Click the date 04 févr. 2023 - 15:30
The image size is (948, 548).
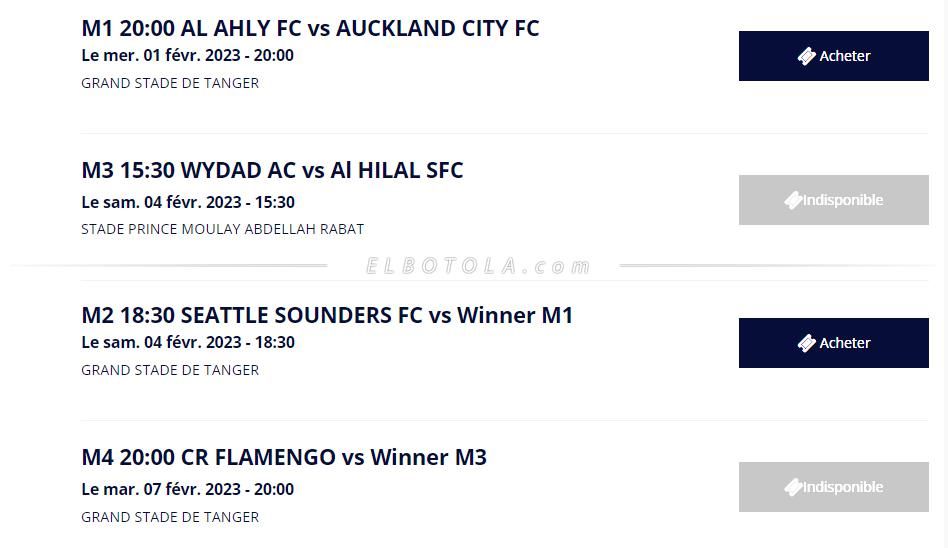click(x=187, y=202)
